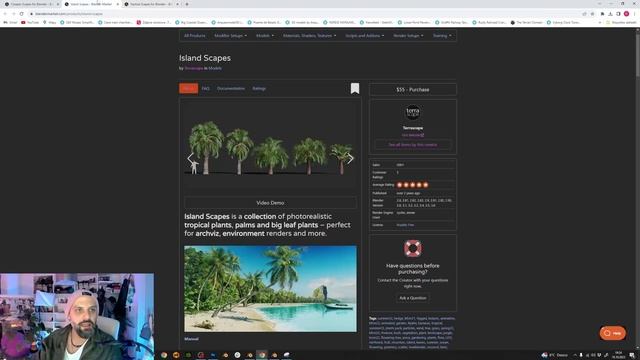Screen dimensions: 640x360
Task: Click the Ask a Question button
Action: (413, 298)
